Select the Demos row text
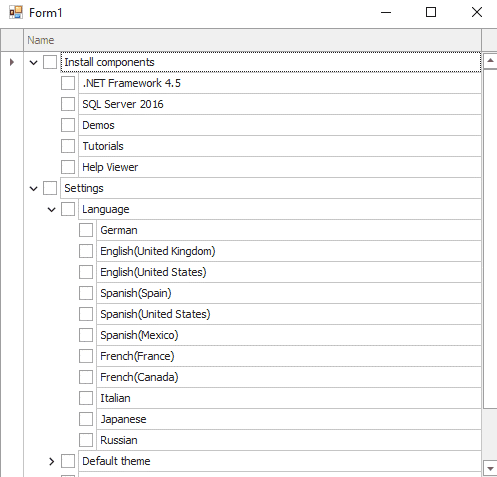Viewport: 497px width, 477px height. point(98,125)
